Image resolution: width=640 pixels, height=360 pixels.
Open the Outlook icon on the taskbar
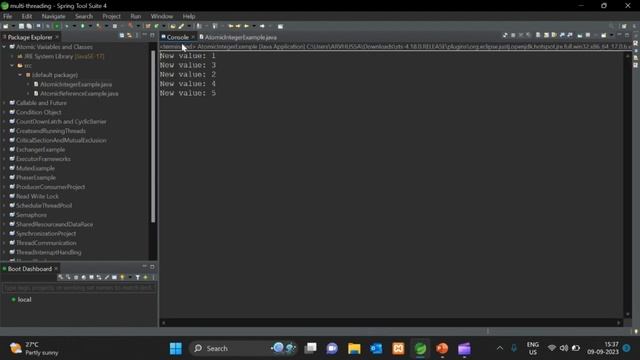coord(376,349)
